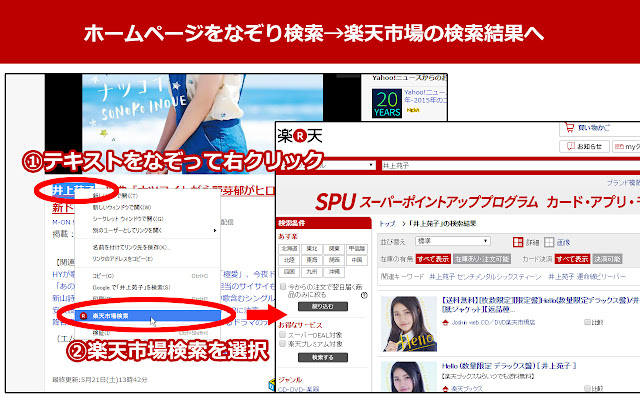Select 関東 region button
This screenshot has width=640, height=400.
click(x=334, y=249)
